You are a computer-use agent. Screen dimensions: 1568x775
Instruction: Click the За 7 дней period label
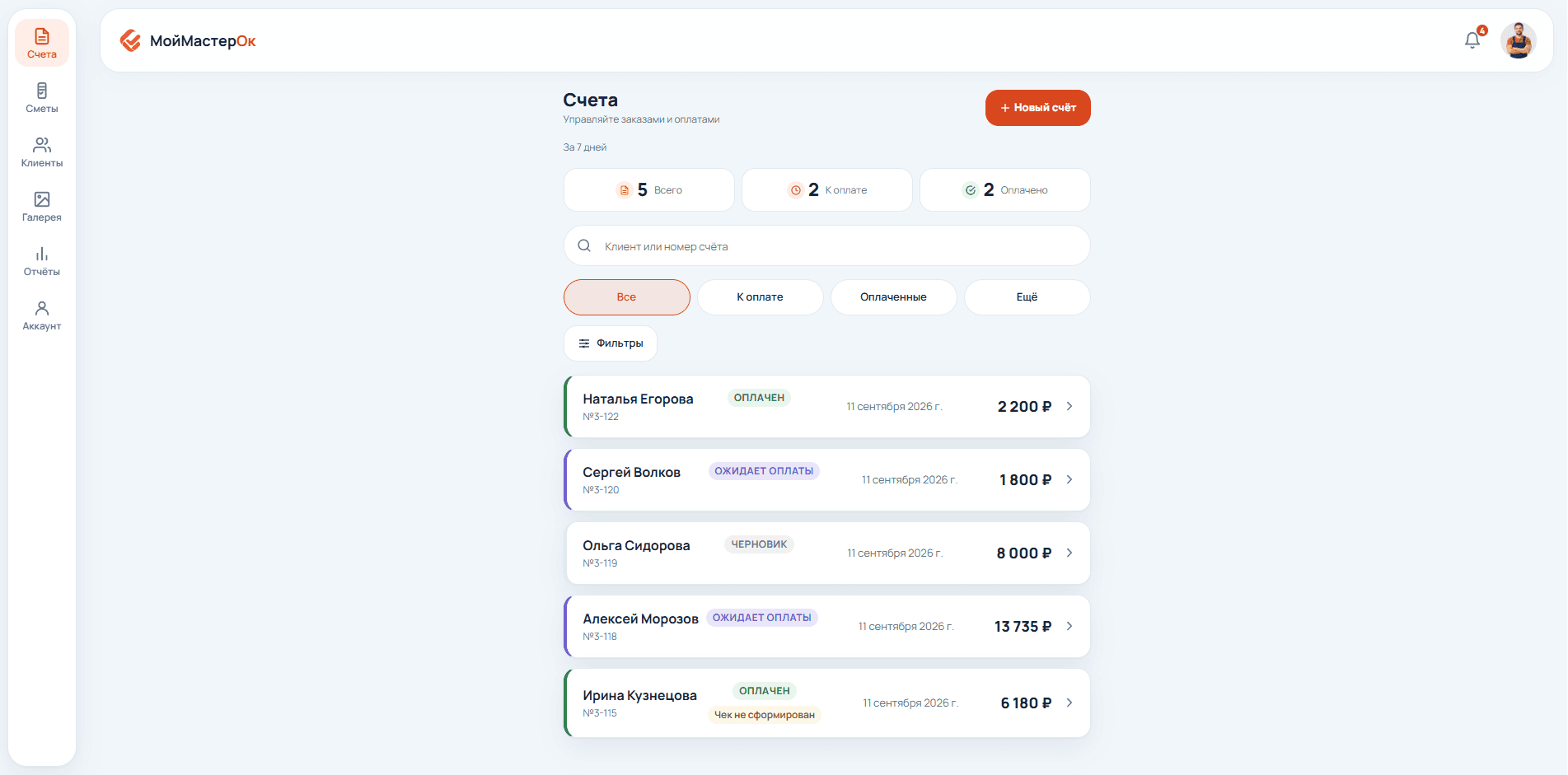585,147
